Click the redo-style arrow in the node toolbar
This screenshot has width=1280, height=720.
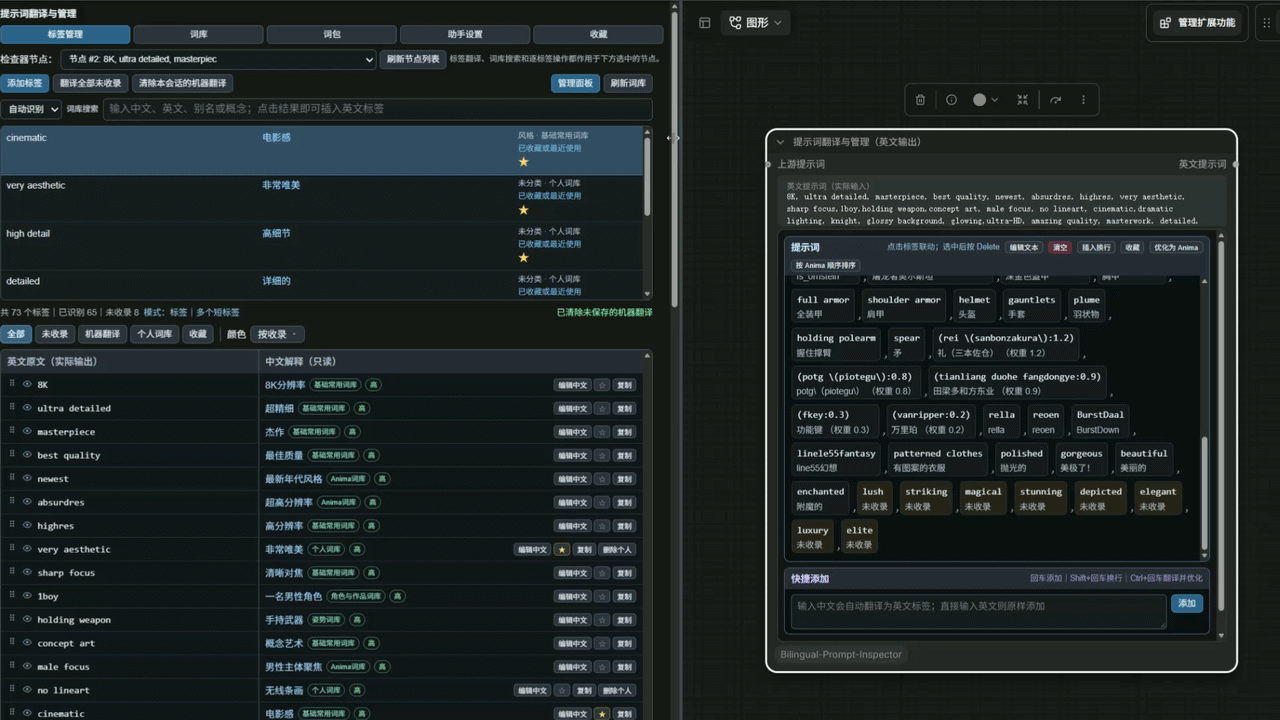tap(1055, 100)
